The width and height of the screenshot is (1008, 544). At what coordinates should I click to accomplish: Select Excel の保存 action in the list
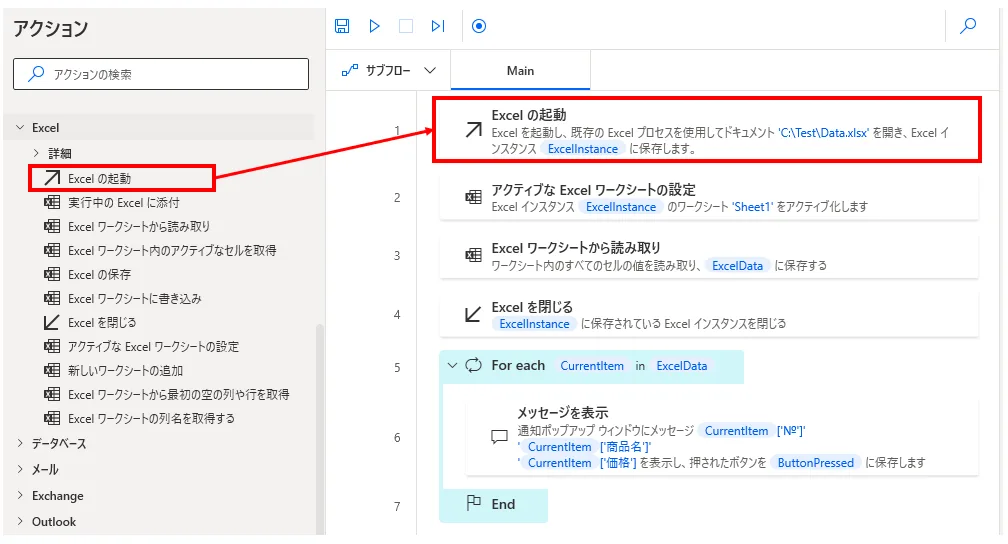[x=99, y=274]
